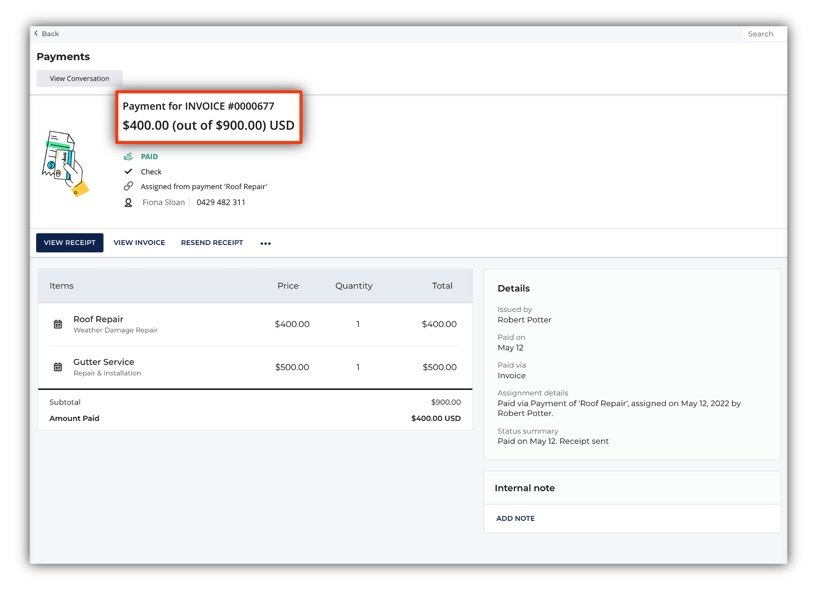Open the three-dot more actions menu
Image resolution: width=814 pixels, height=590 pixels.
265,243
